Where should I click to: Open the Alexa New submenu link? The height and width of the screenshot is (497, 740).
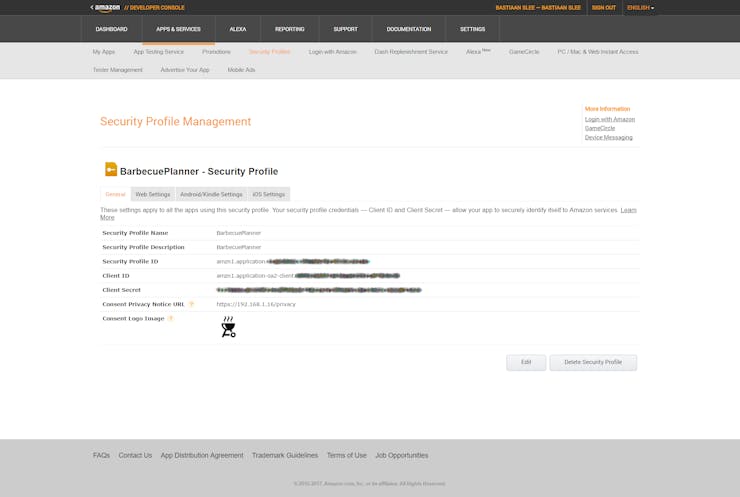coord(478,51)
